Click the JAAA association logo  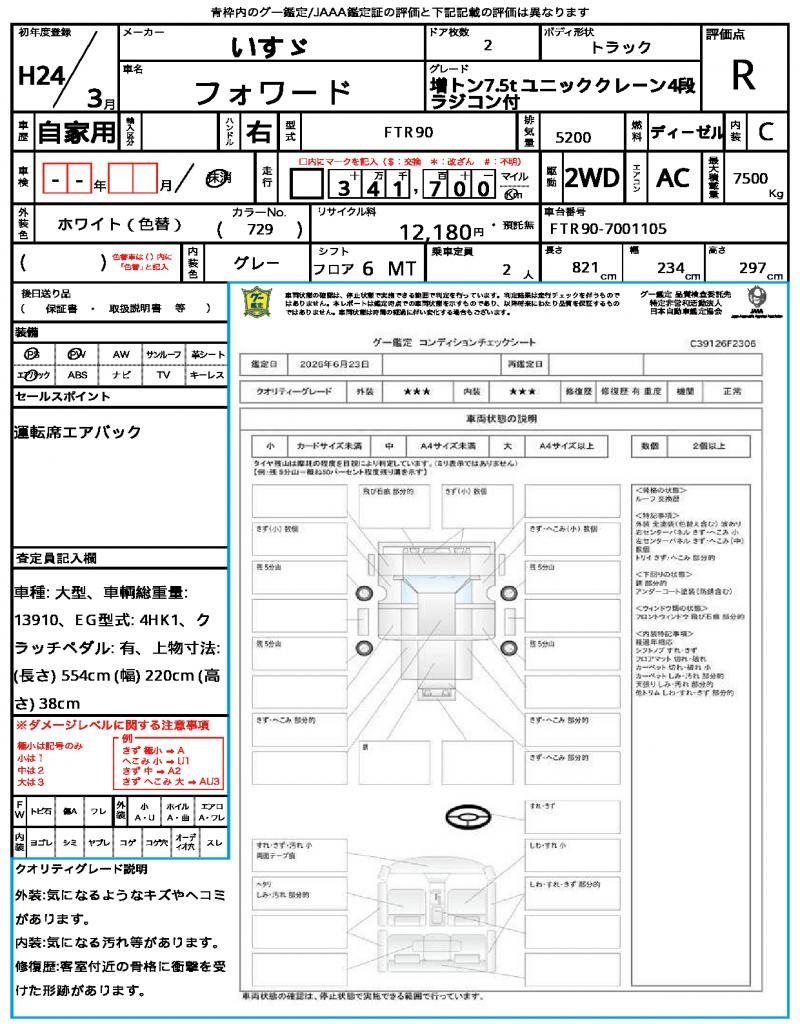(757, 300)
